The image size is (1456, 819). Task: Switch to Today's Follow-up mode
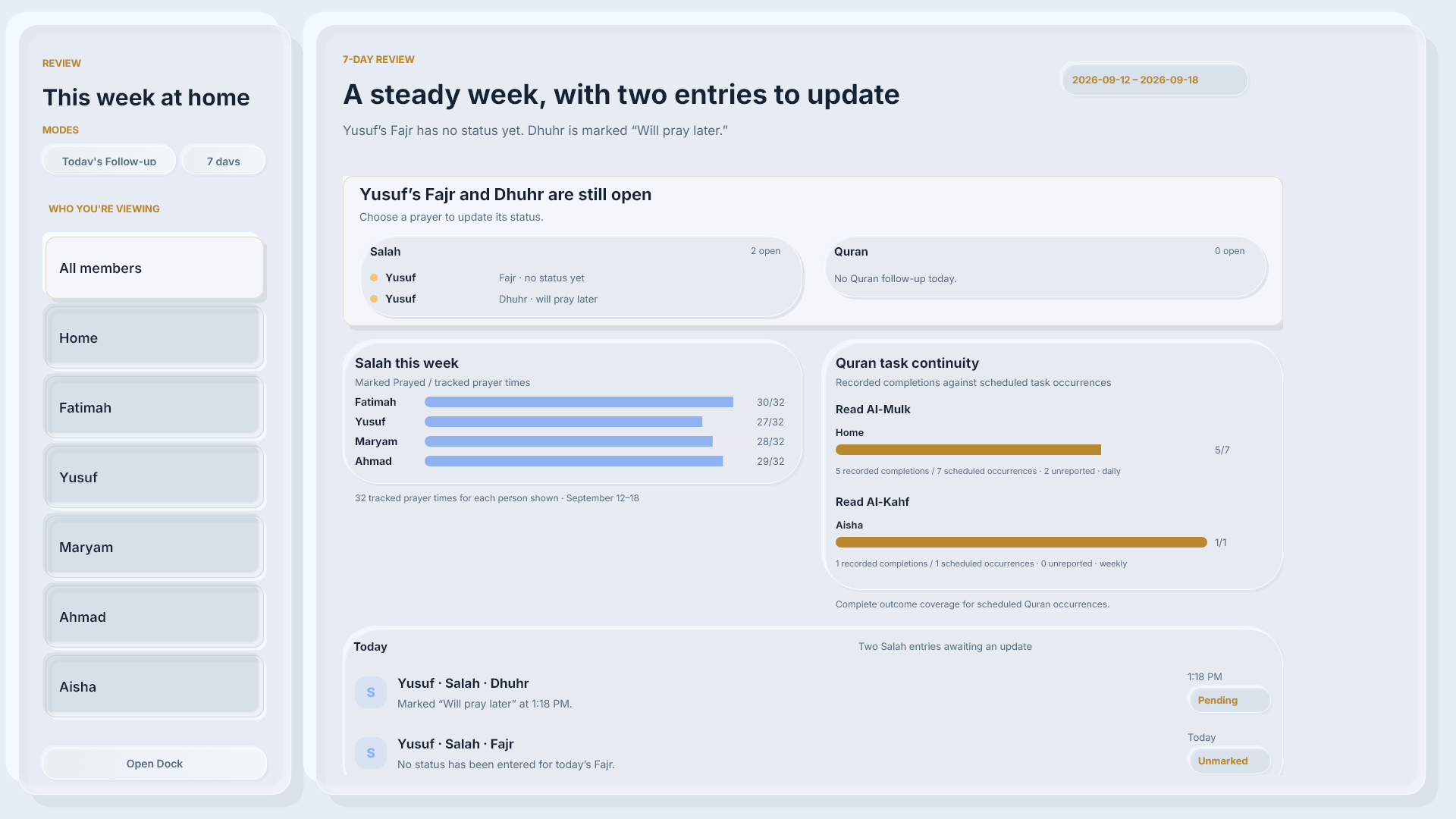[x=109, y=161]
